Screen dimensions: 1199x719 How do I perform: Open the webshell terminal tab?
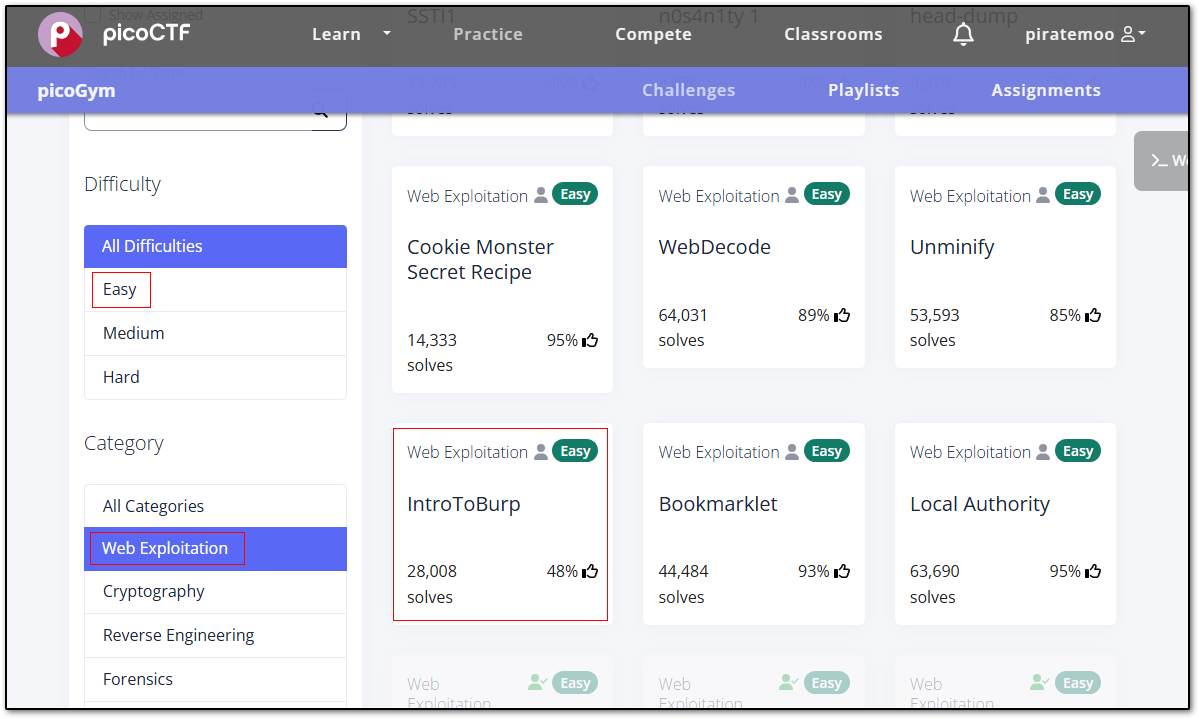tap(1164, 161)
